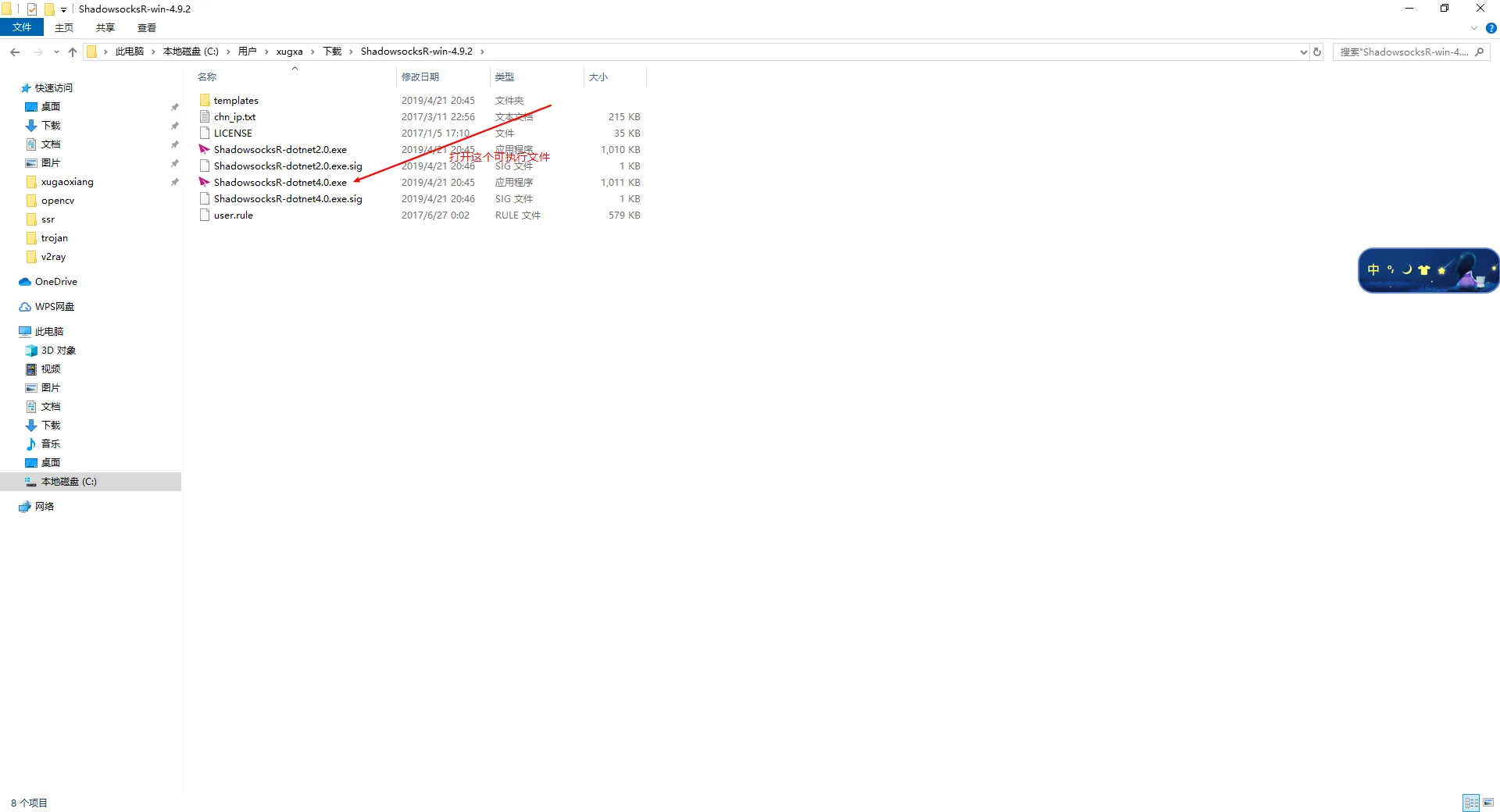Select the templates folder

(236, 101)
